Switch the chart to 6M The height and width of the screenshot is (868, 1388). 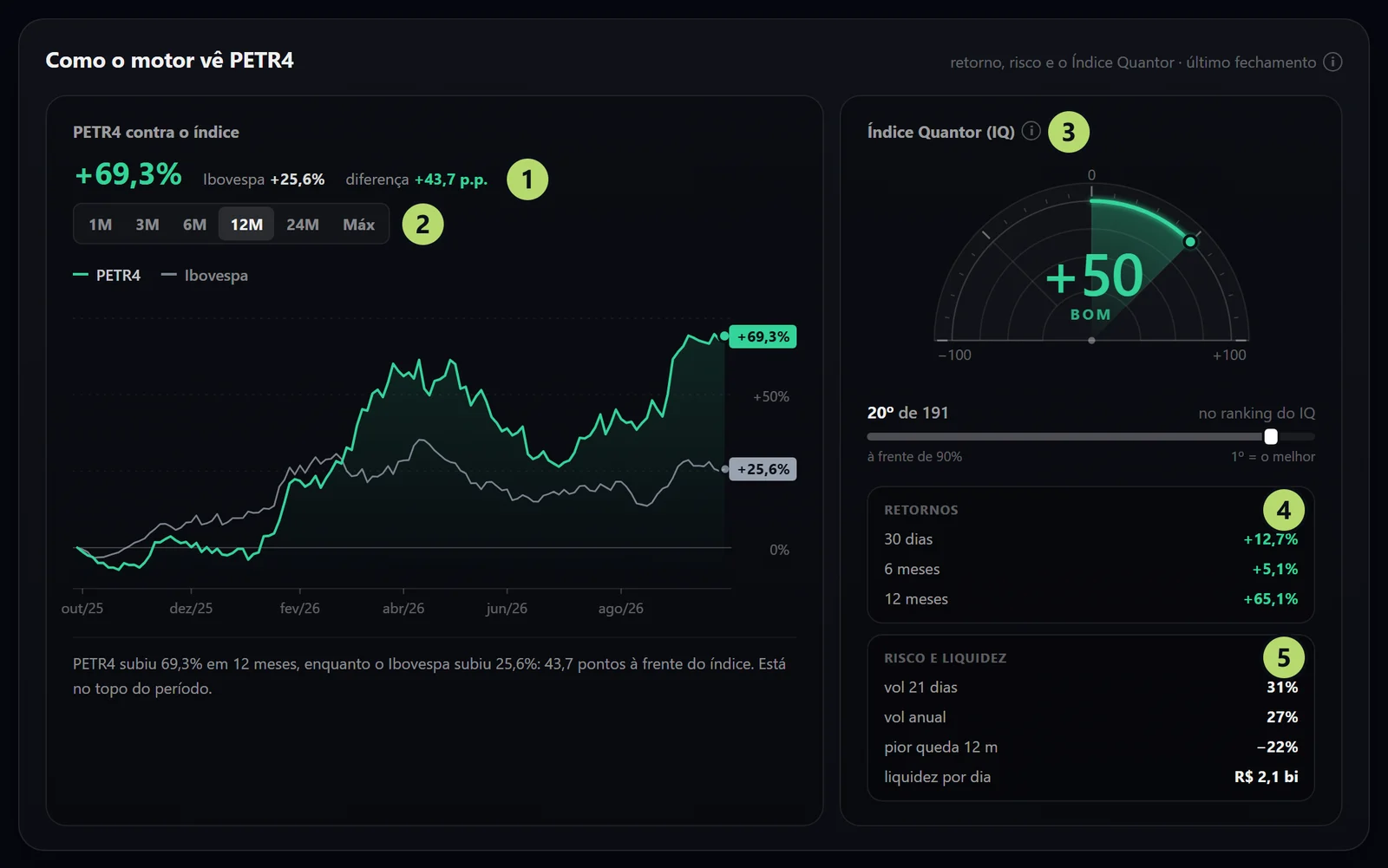tap(194, 225)
